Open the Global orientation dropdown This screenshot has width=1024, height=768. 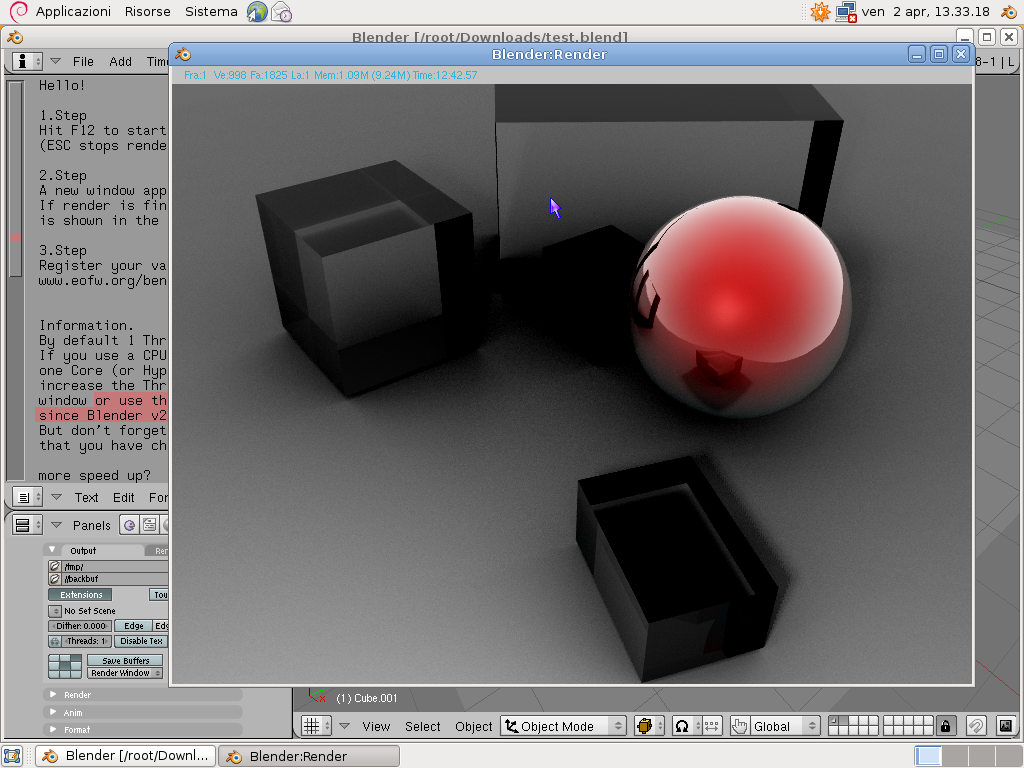click(x=784, y=726)
